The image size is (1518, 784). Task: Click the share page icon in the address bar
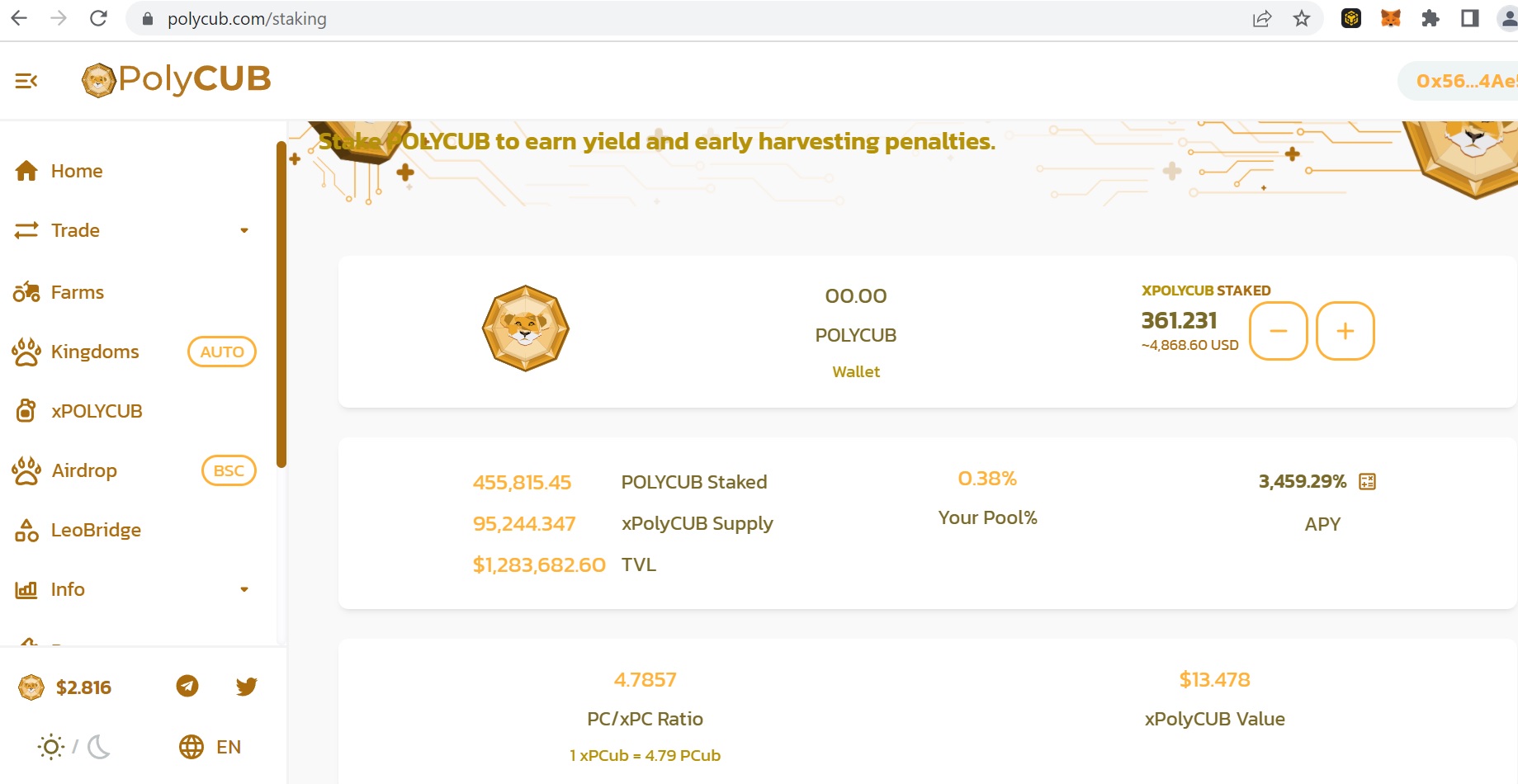click(x=1262, y=18)
